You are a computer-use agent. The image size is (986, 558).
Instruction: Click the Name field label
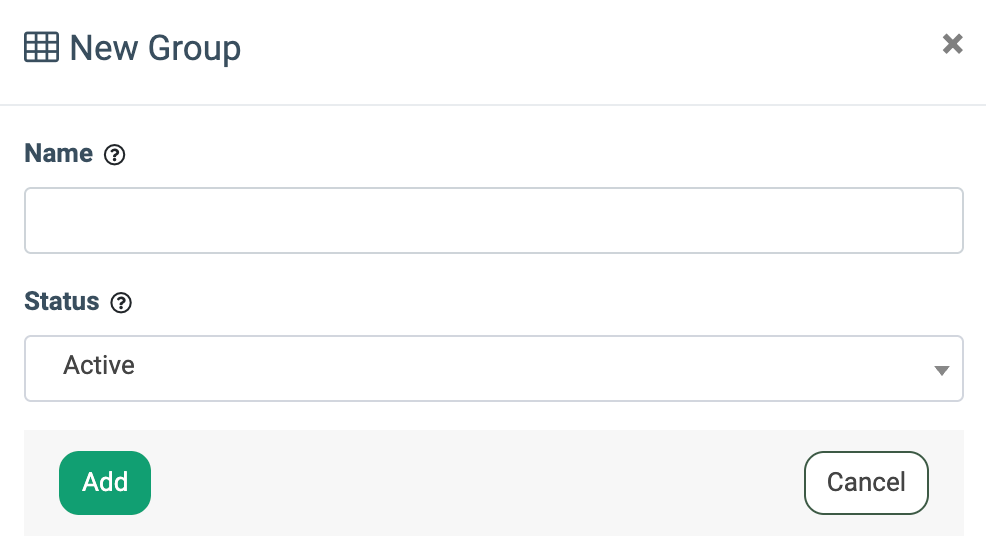pos(58,153)
